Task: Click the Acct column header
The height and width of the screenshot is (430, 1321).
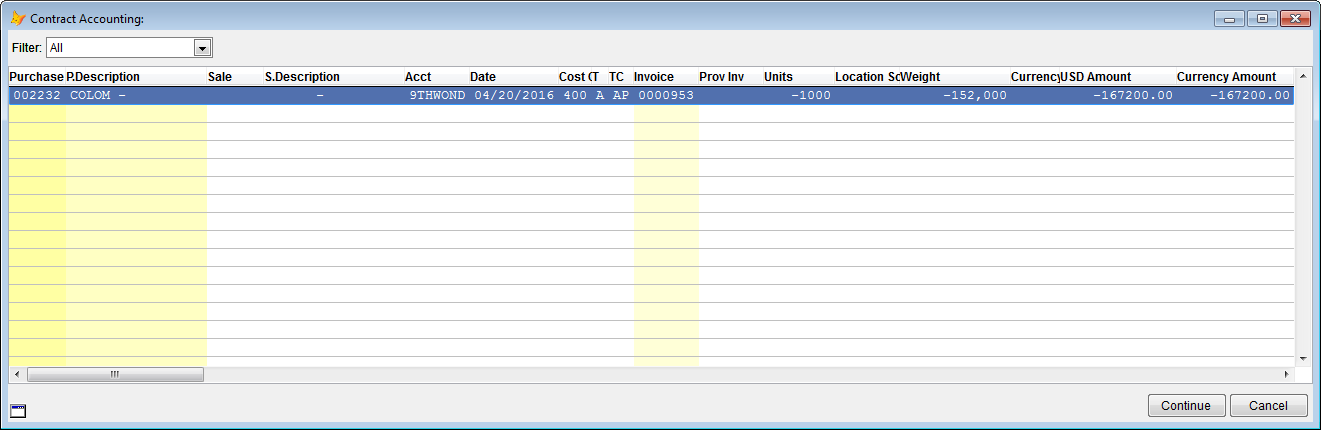Action: [x=436, y=77]
